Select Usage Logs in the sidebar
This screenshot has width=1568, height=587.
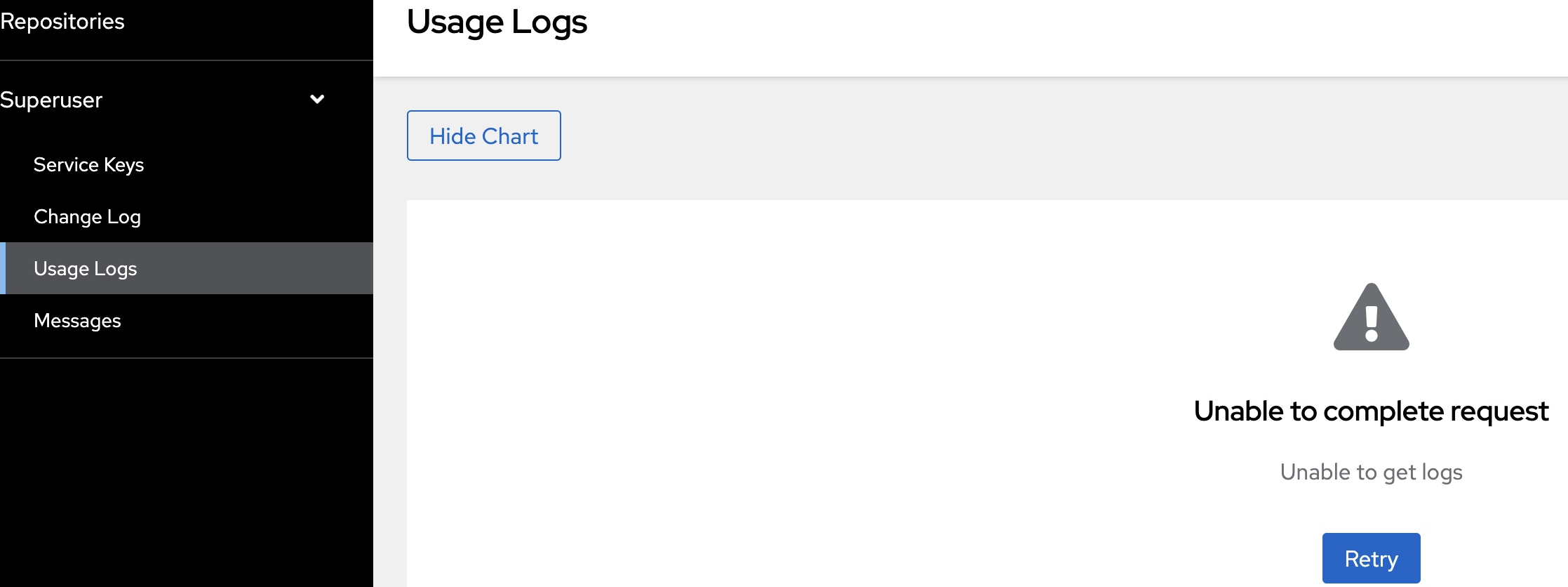86,268
